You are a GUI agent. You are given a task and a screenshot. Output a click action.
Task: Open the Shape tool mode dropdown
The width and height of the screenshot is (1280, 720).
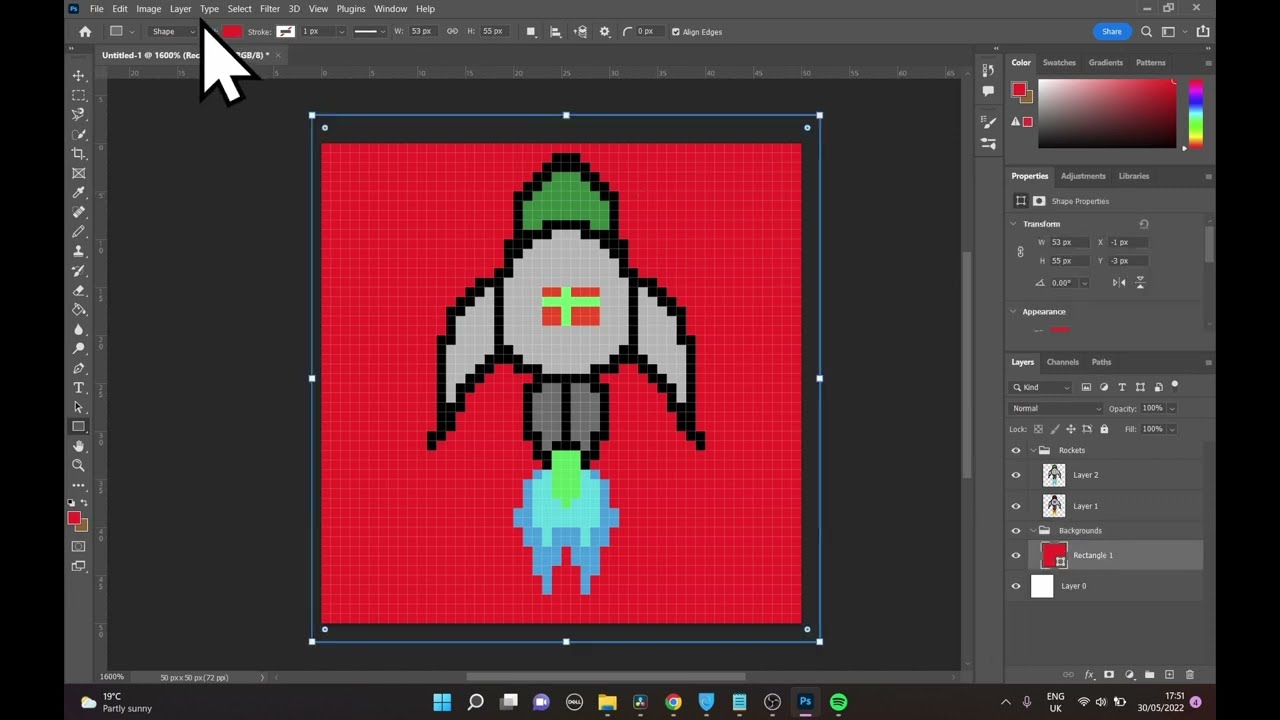pos(172,31)
